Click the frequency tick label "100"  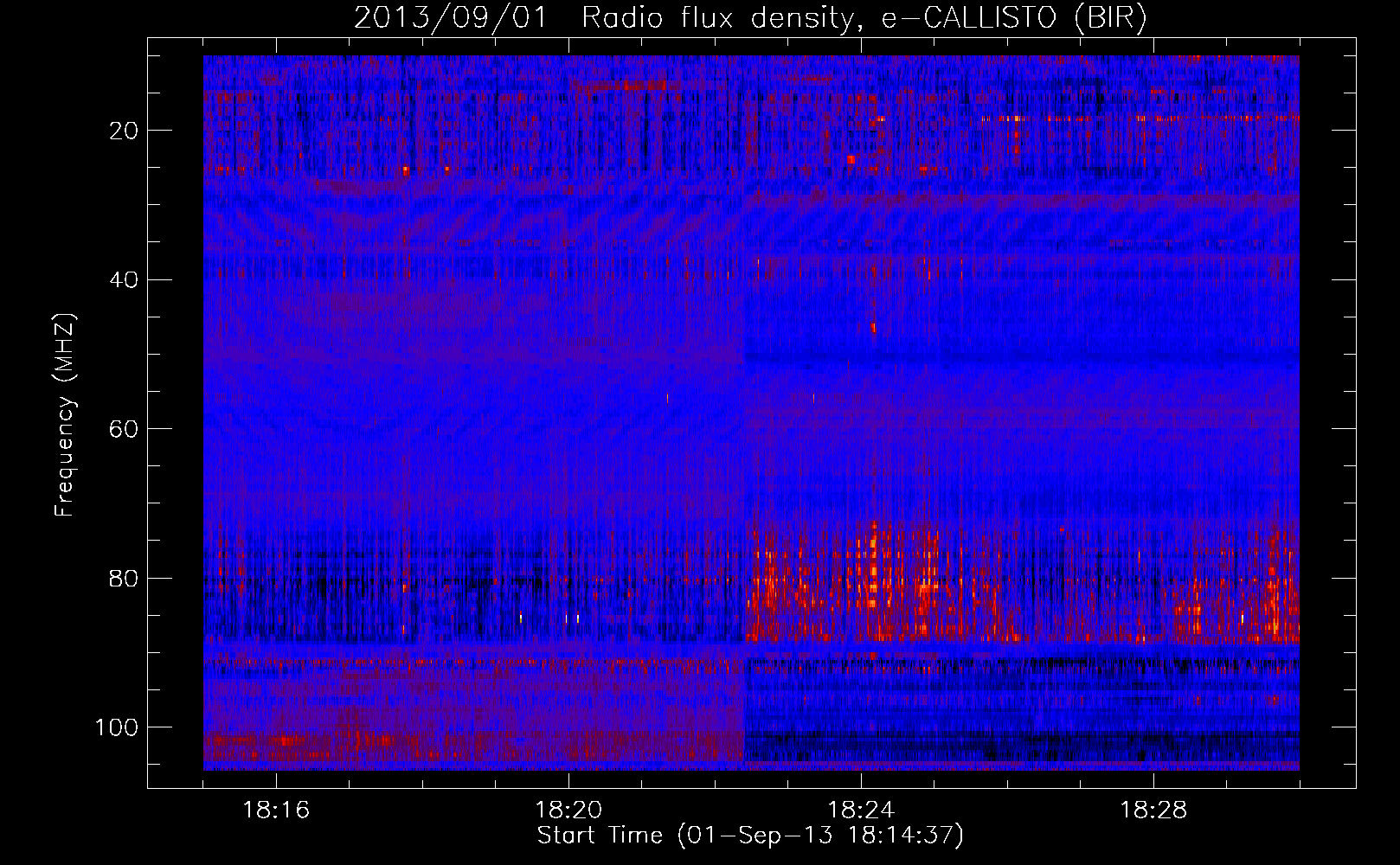tap(117, 727)
